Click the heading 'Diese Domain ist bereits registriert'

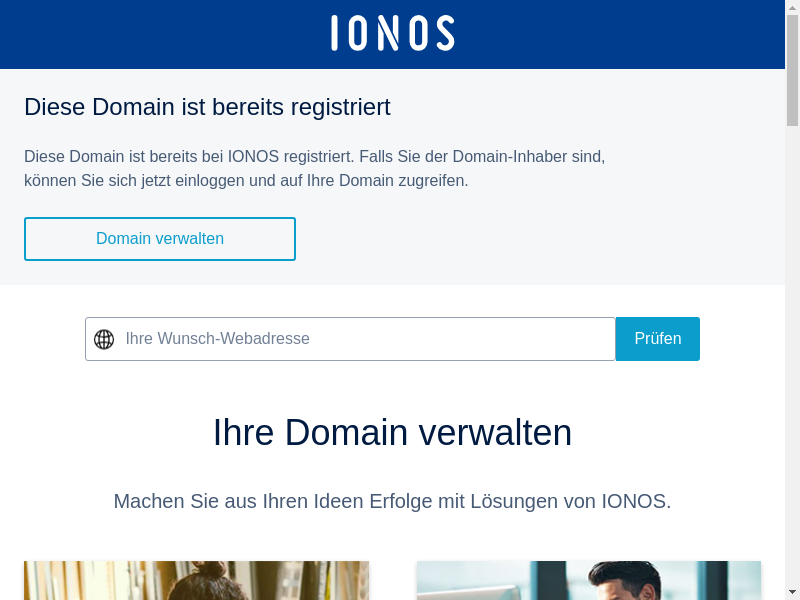tap(207, 107)
